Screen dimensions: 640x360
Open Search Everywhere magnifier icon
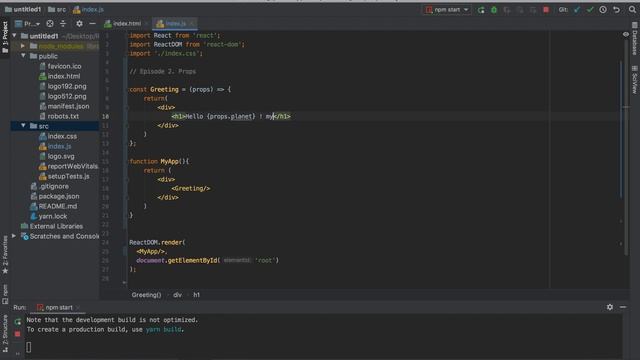(x=632, y=10)
